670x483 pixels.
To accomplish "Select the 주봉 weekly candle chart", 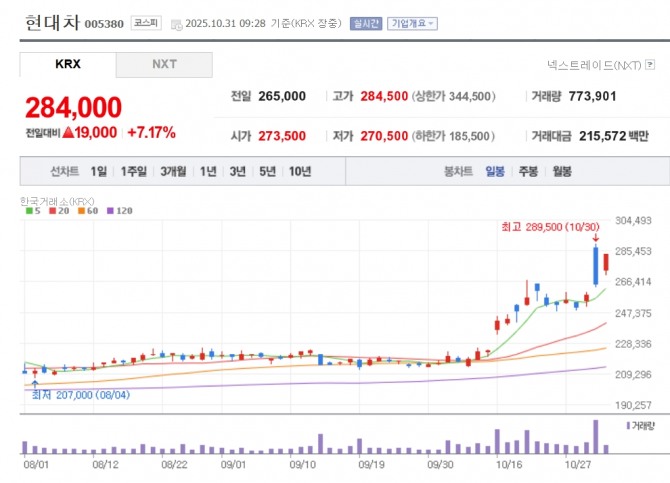I will point(528,171).
